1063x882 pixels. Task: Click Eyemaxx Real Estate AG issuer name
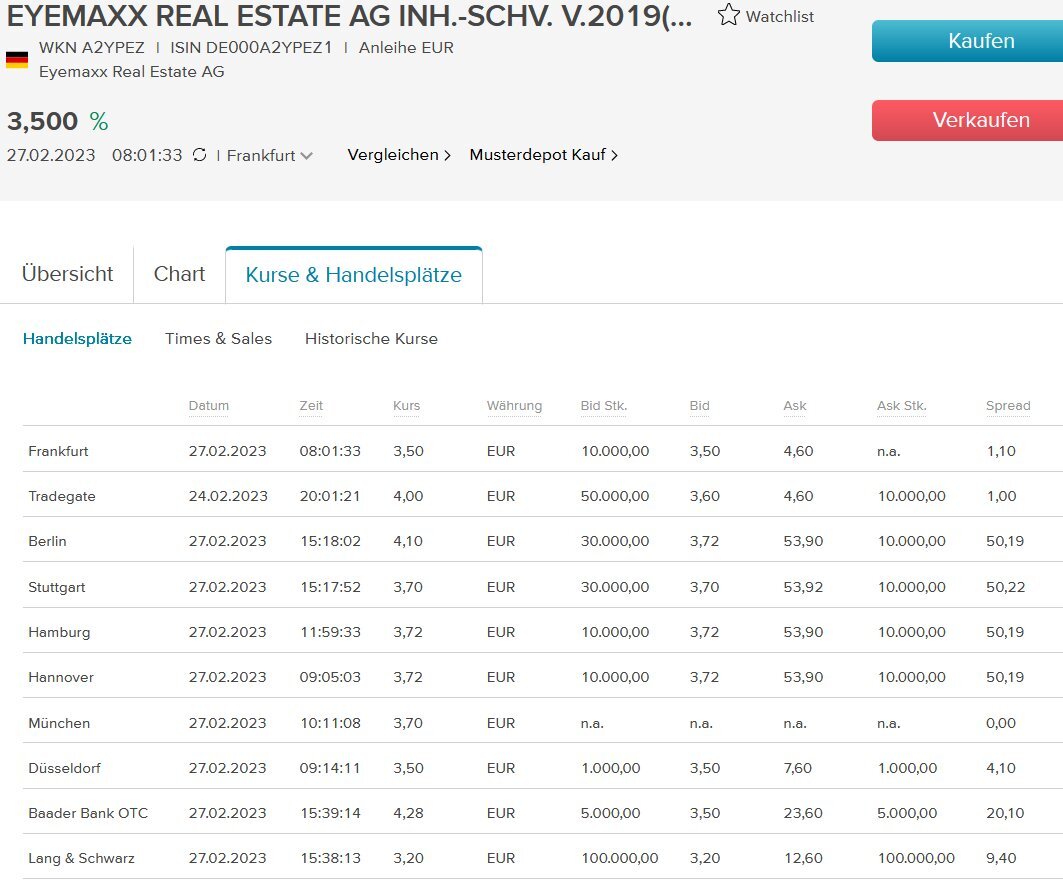tap(132, 72)
